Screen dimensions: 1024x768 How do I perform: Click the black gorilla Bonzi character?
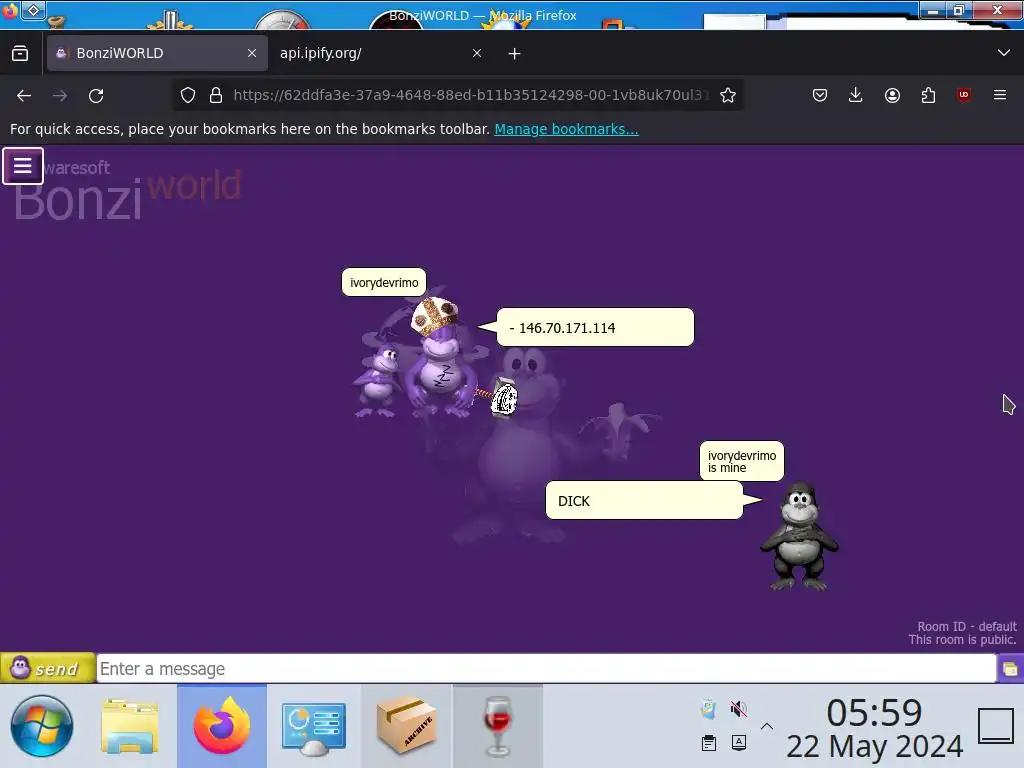tap(799, 537)
